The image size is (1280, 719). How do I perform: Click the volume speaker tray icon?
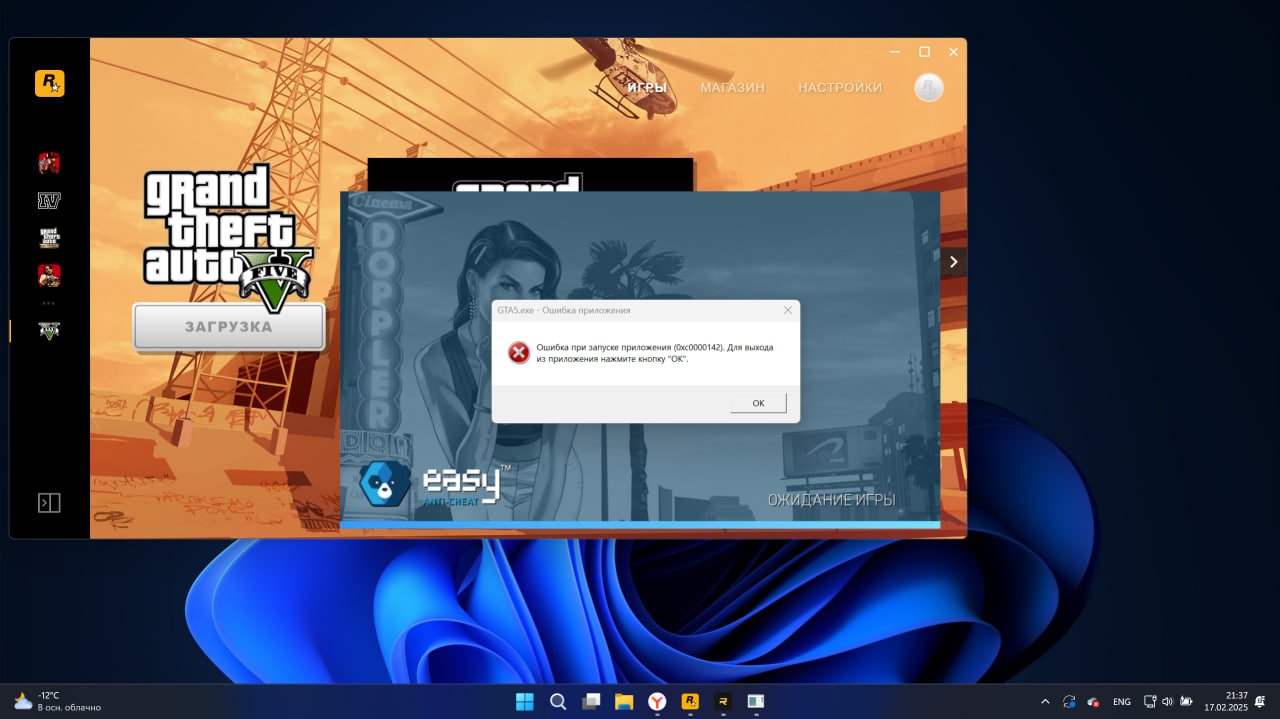click(1167, 702)
